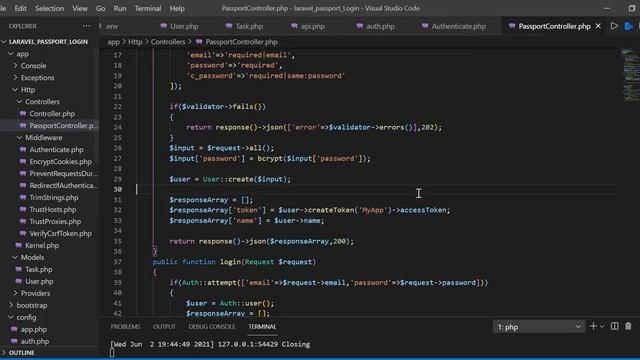640x360 pixels.
Task: Split the terminal pane
Action: click(614, 326)
